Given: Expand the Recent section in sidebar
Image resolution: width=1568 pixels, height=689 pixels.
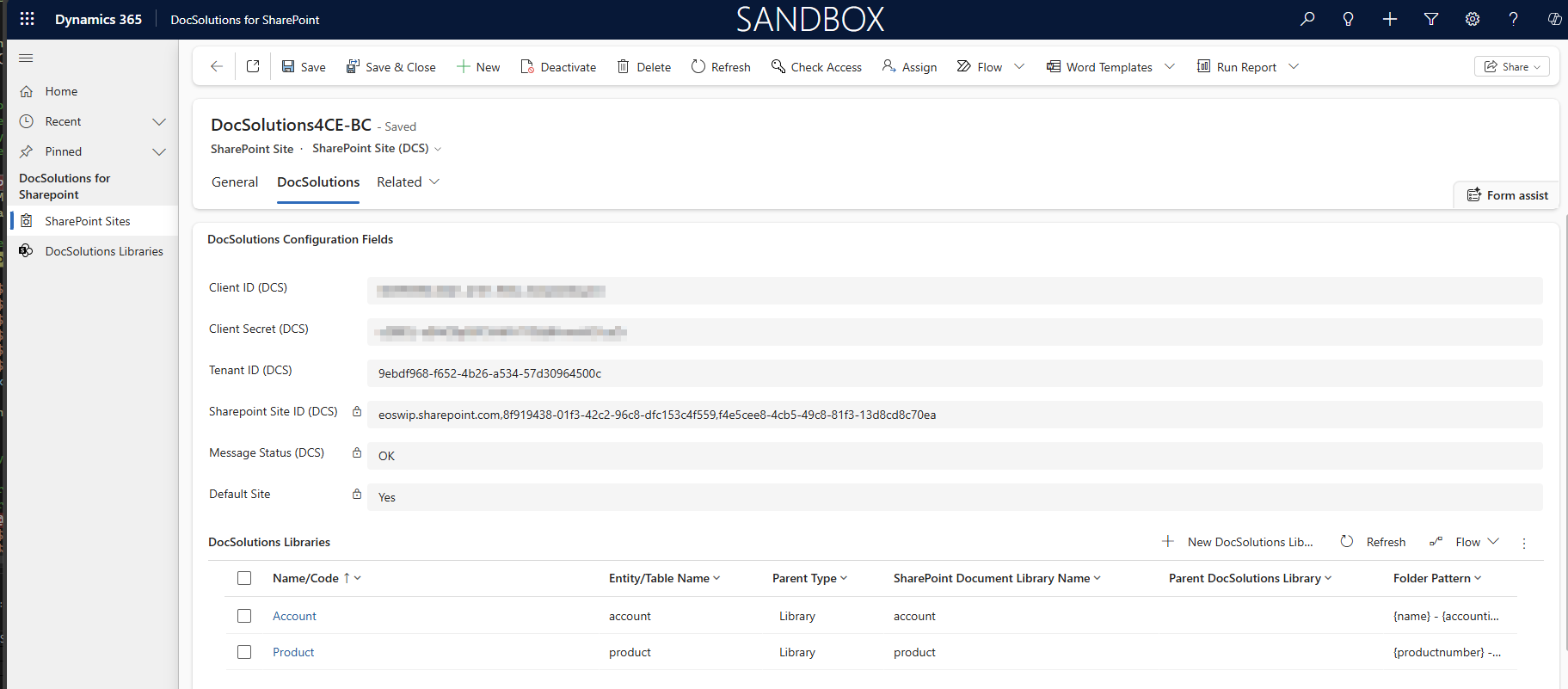Looking at the screenshot, I should [159, 122].
